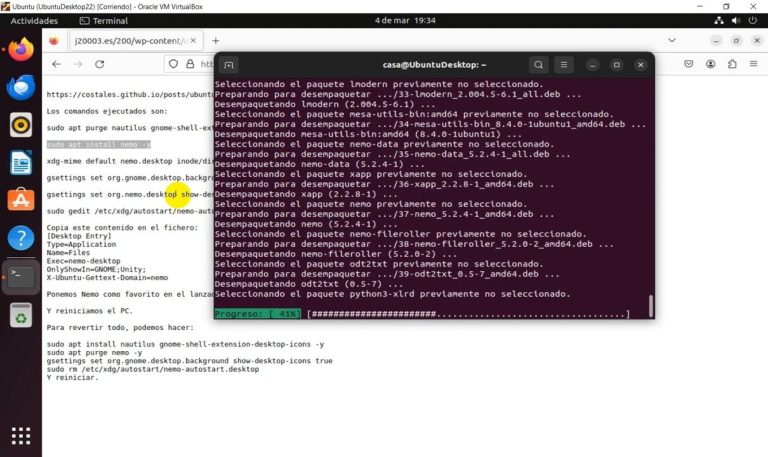Image resolution: width=768 pixels, height=457 pixels.
Task: Open Ubuntu Software store icon
Action: tap(21, 200)
